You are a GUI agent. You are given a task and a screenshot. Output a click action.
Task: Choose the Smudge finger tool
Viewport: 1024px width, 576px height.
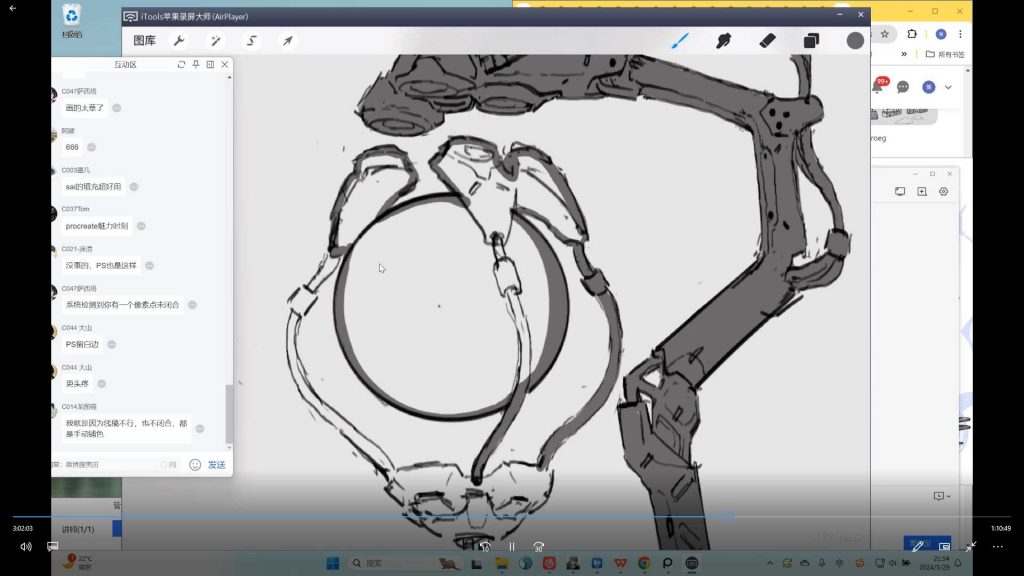[723, 41]
